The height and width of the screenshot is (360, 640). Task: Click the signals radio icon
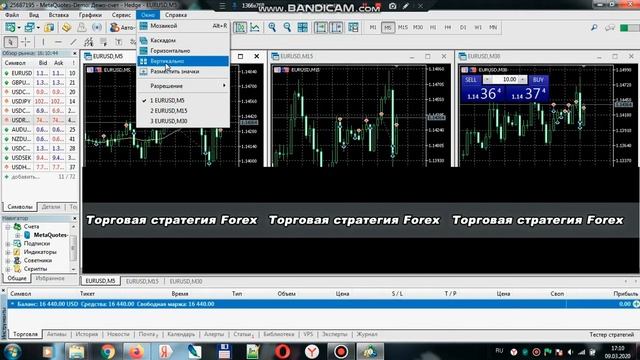[97, 28]
